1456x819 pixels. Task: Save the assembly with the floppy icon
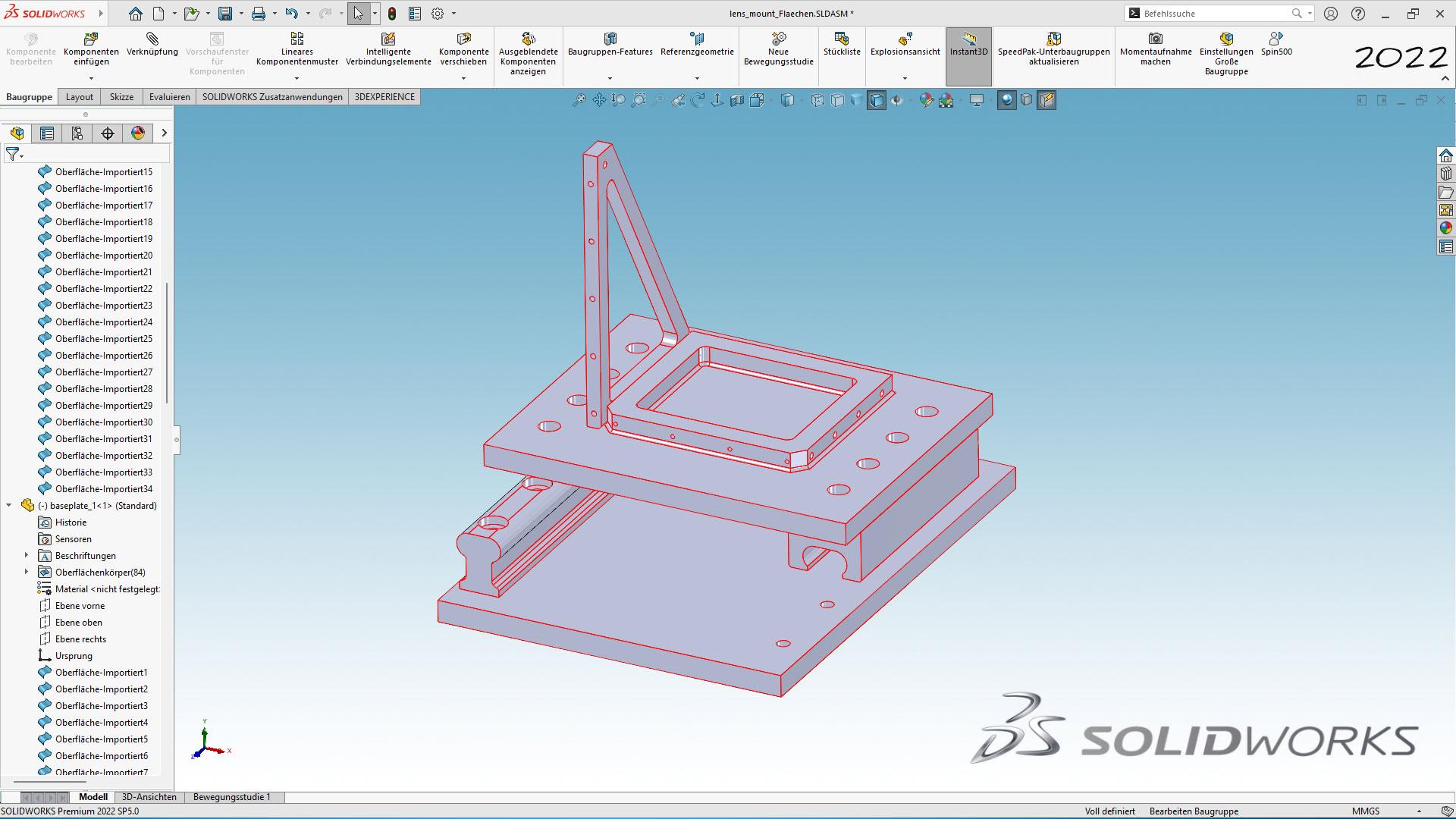tap(225, 14)
